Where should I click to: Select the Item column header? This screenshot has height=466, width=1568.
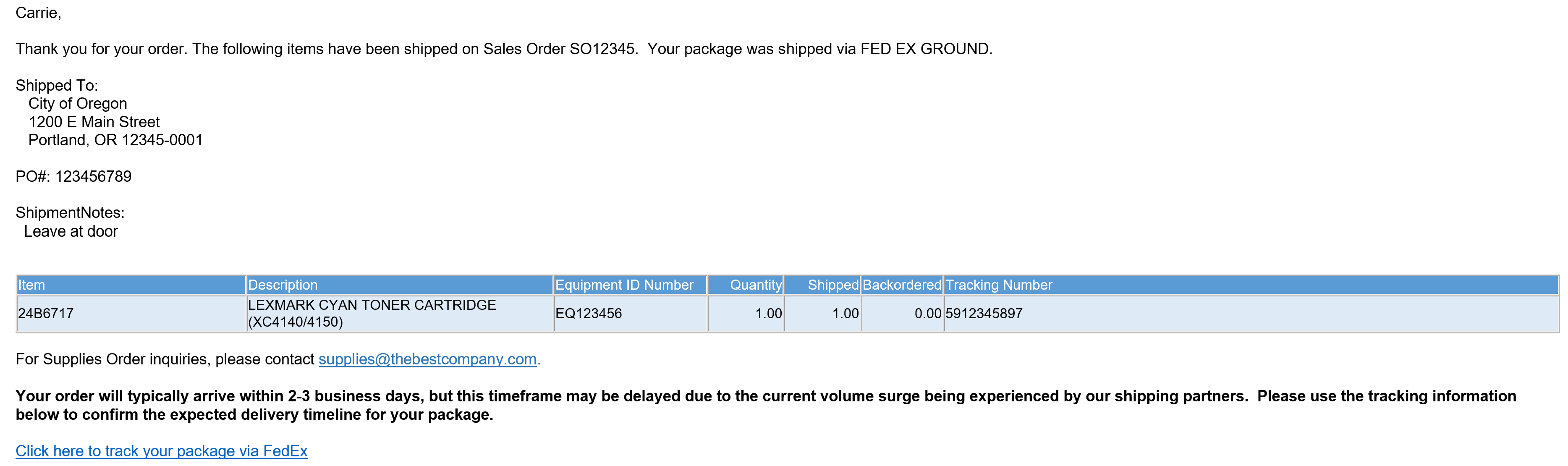[x=131, y=285]
